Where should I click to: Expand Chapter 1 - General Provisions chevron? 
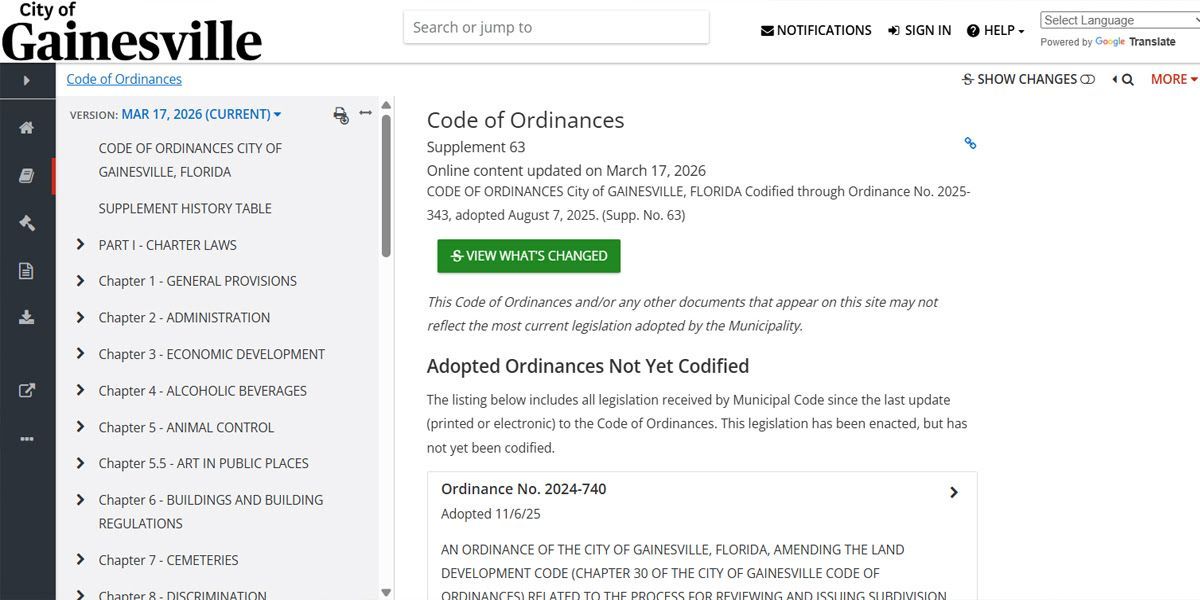click(80, 281)
